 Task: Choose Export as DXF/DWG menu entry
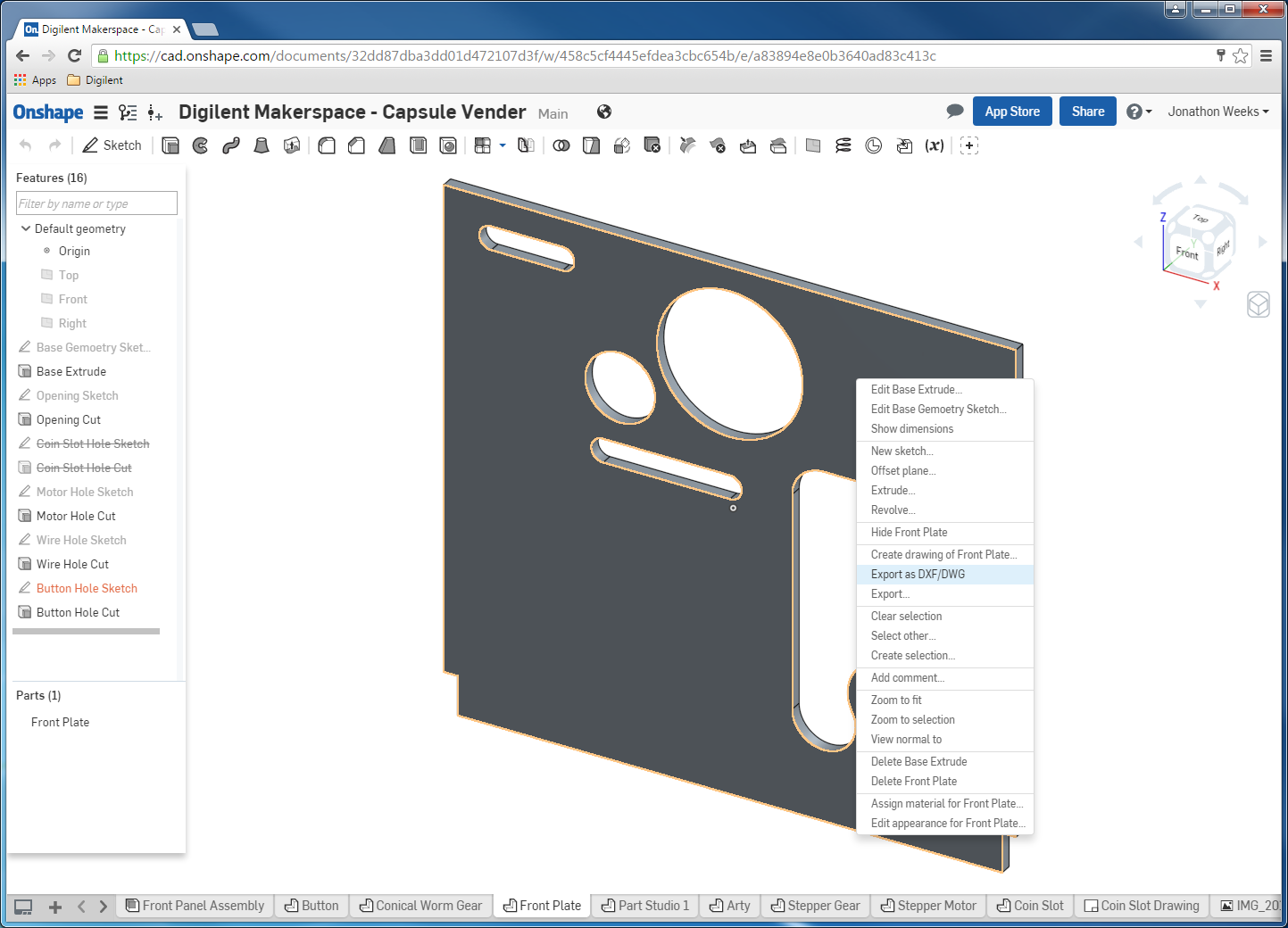point(945,575)
